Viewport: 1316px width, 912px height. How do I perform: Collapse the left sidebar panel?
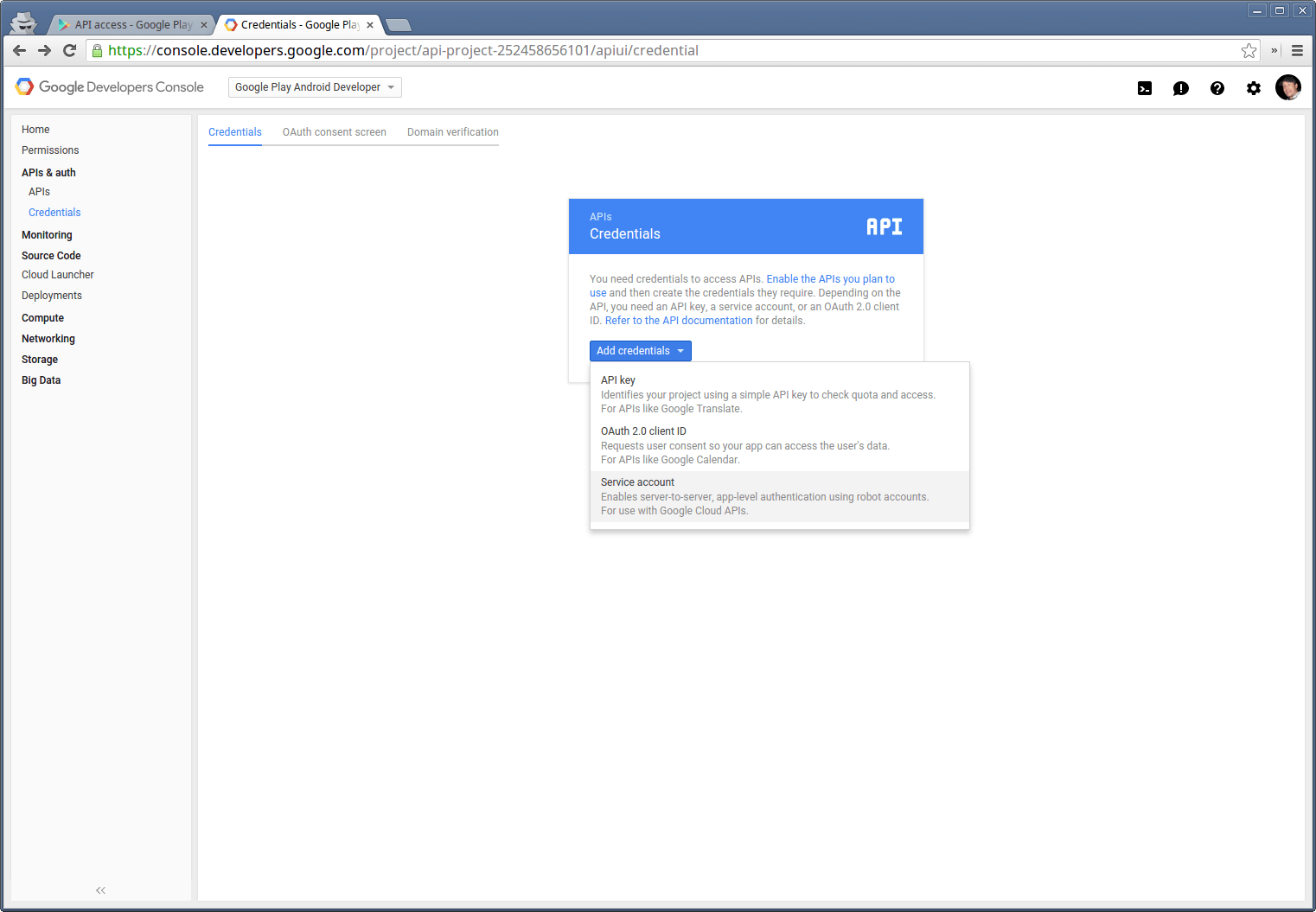[100, 890]
